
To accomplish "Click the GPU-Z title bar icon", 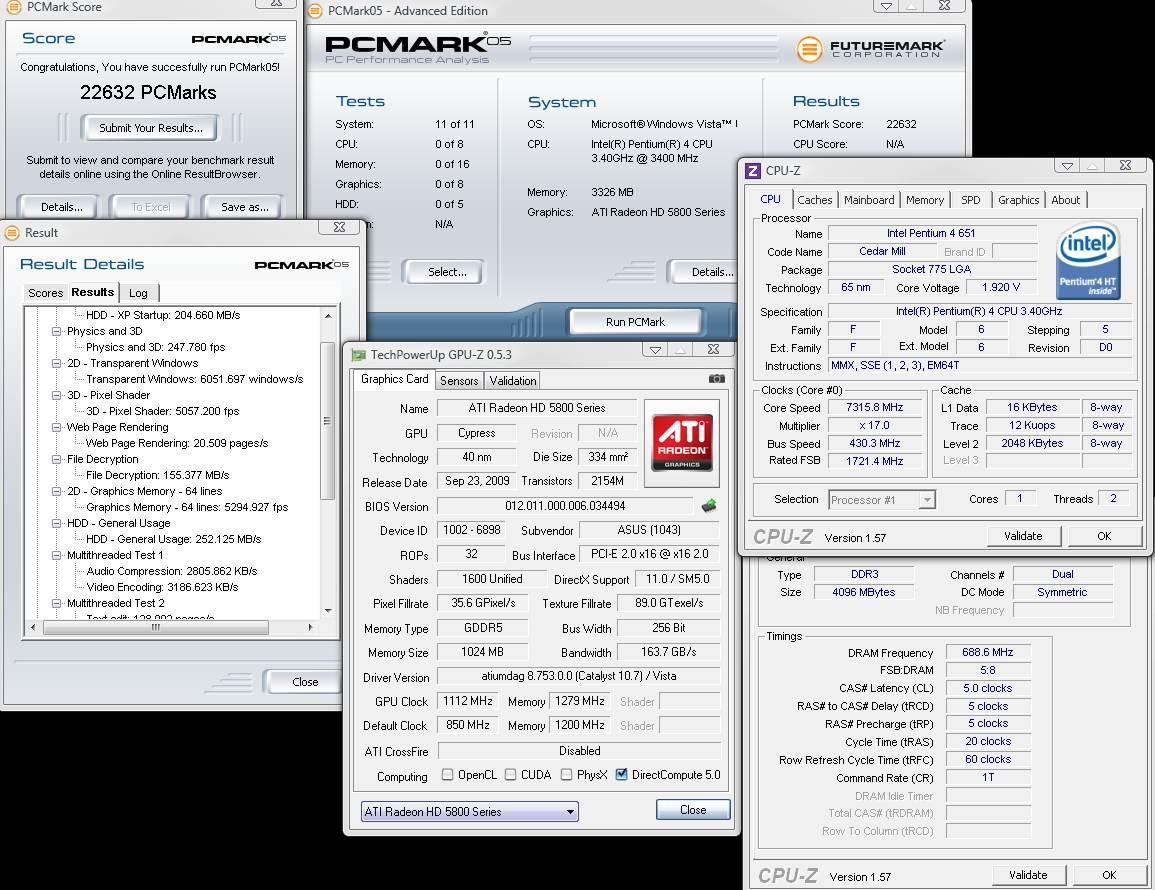I will click(359, 354).
